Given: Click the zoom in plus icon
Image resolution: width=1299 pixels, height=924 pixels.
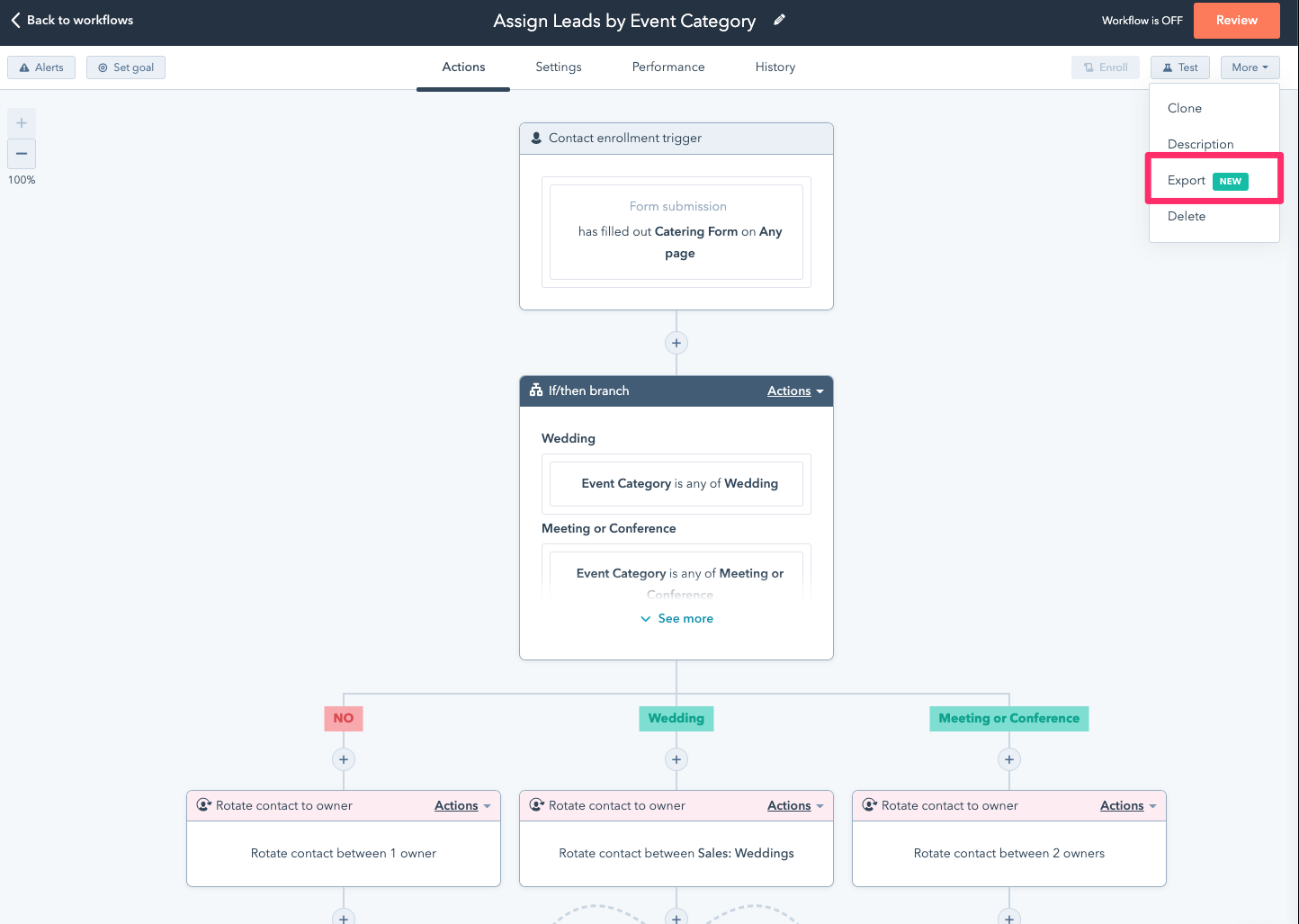Looking at the screenshot, I should click(x=22, y=123).
